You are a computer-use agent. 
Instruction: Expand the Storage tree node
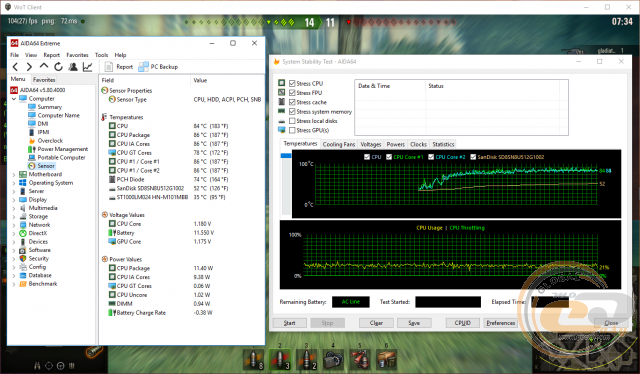click(x=14, y=216)
